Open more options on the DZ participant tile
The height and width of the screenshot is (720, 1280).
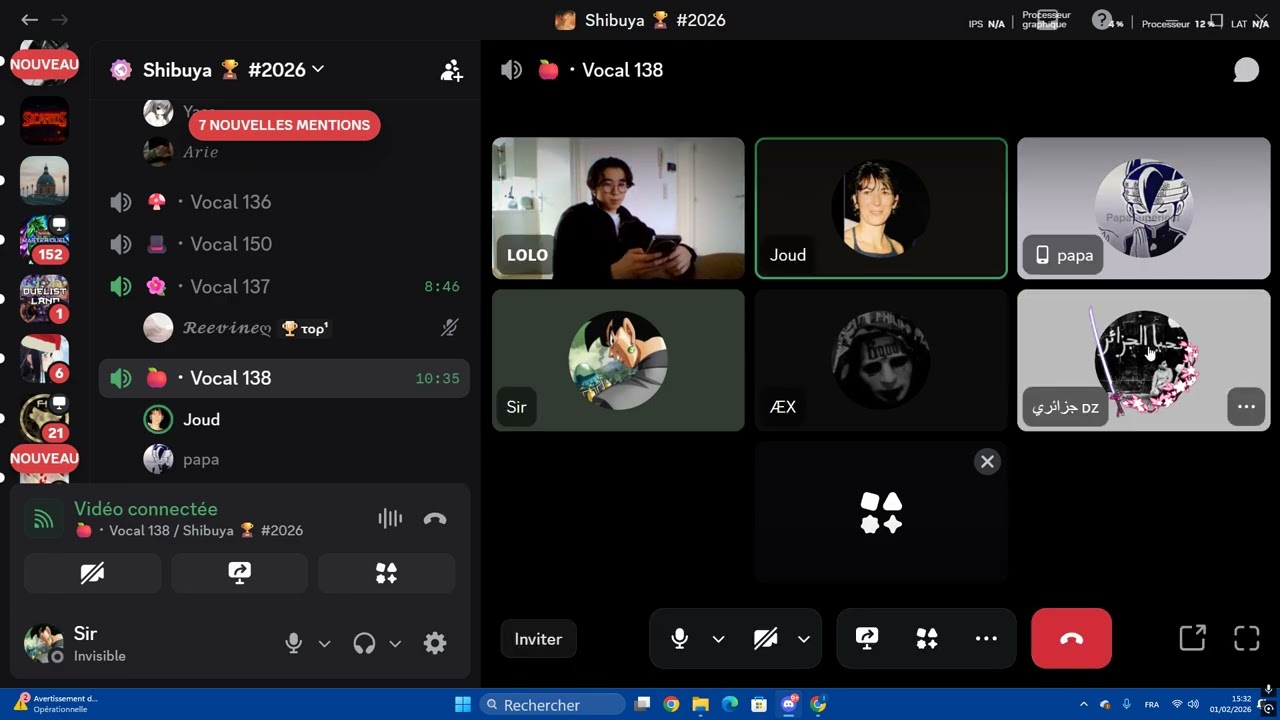1246,407
